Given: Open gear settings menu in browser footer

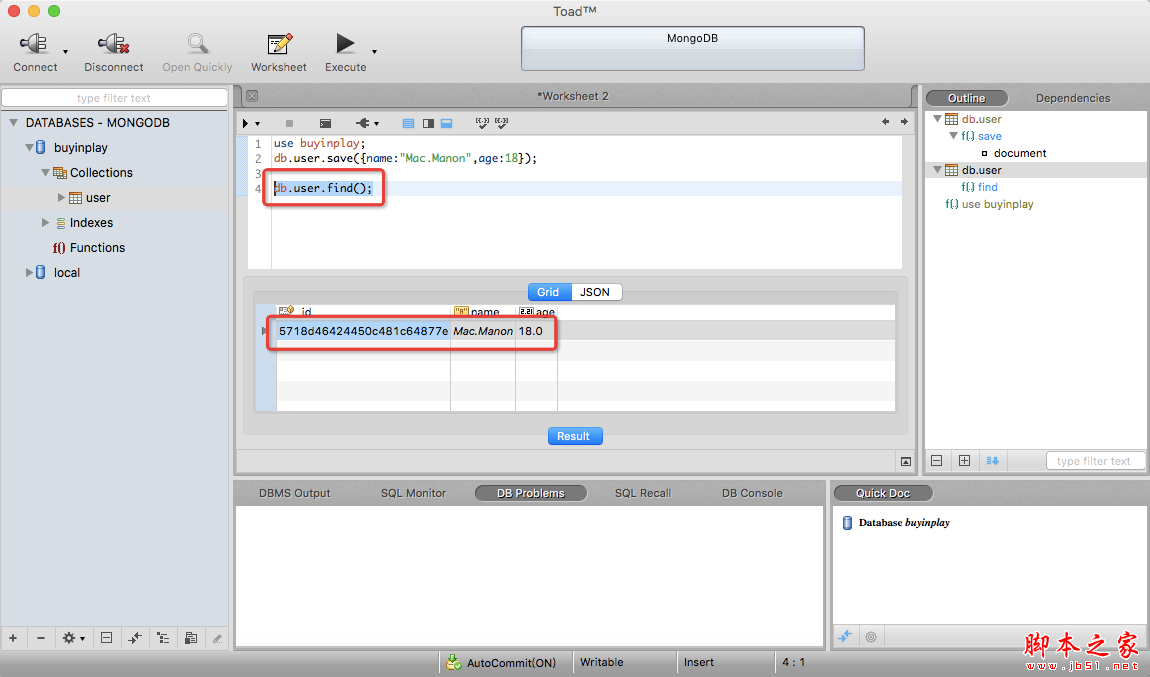Looking at the screenshot, I should 73,638.
